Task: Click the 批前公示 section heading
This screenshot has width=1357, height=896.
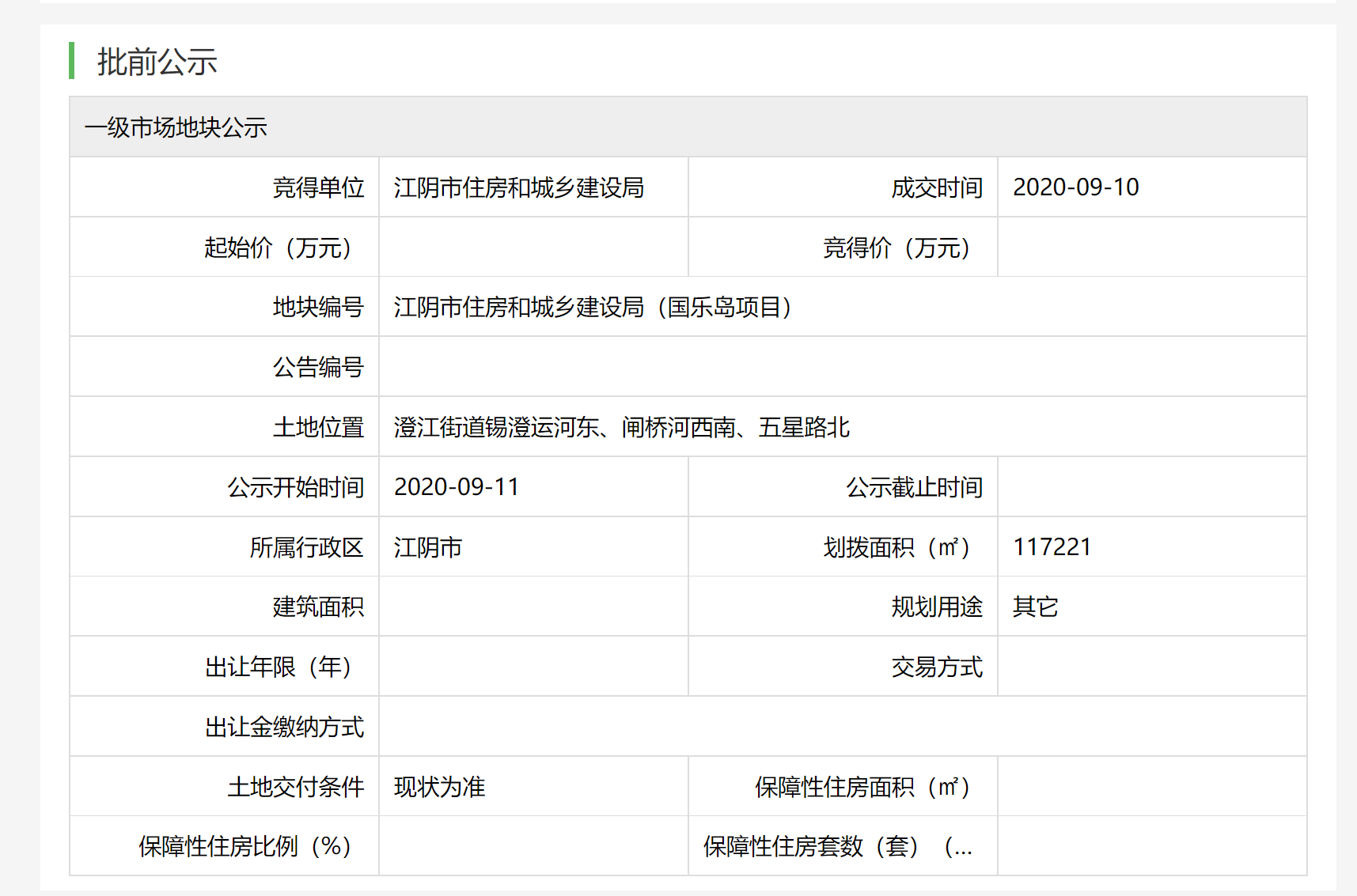Action: coord(157,62)
